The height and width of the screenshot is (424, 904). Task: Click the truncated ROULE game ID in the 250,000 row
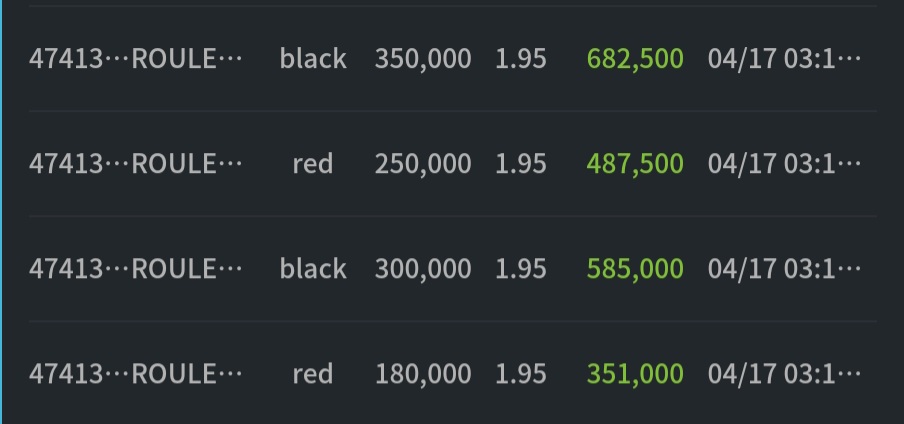[x=187, y=164]
